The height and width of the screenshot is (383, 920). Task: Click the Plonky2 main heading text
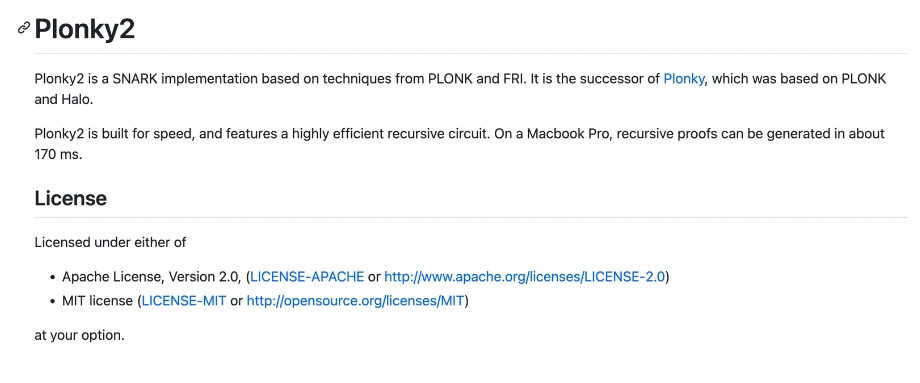click(84, 29)
